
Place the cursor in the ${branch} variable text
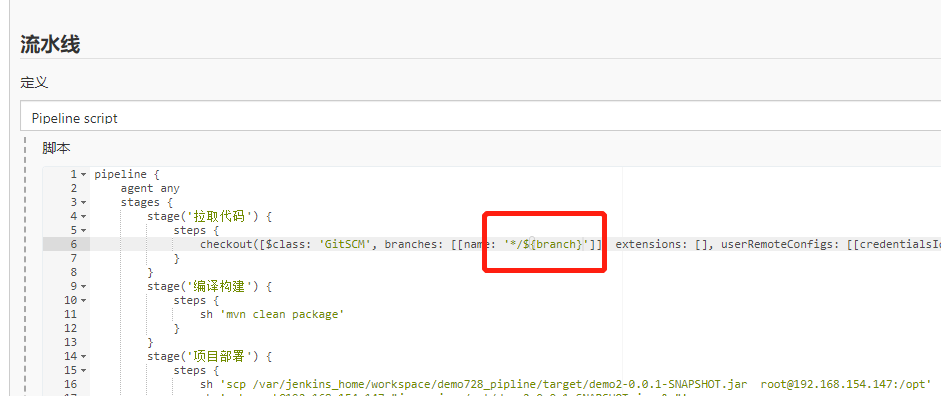[552, 244]
